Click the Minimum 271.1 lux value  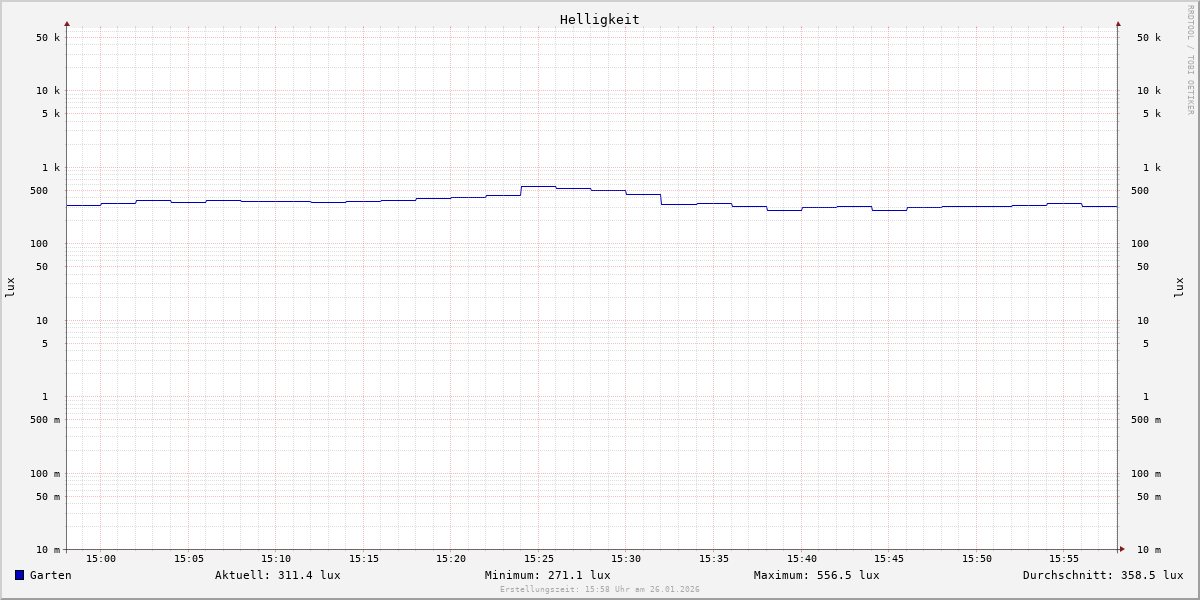[x=547, y=575]
